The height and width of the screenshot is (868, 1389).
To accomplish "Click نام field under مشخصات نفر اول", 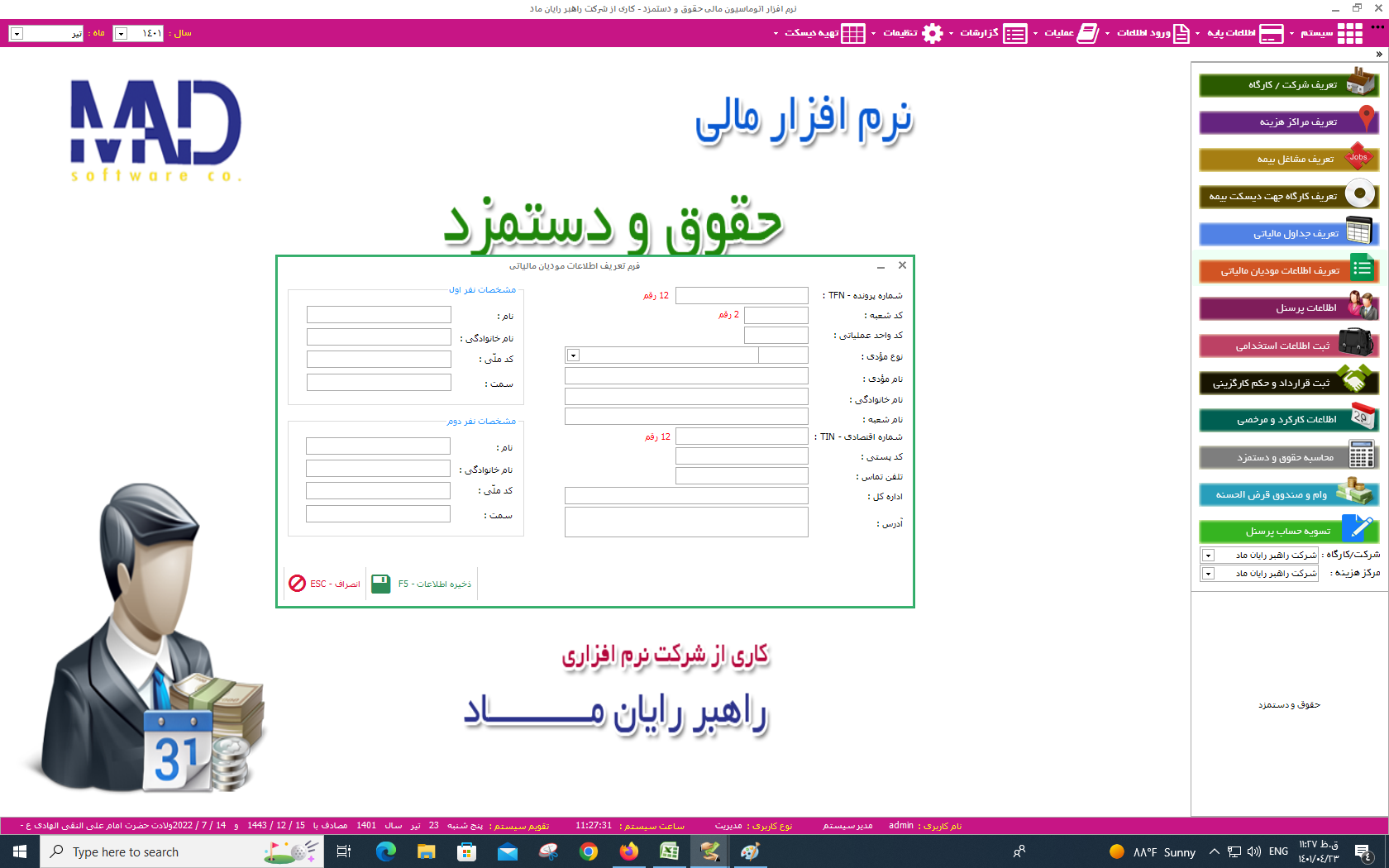I will click(379, 315).
